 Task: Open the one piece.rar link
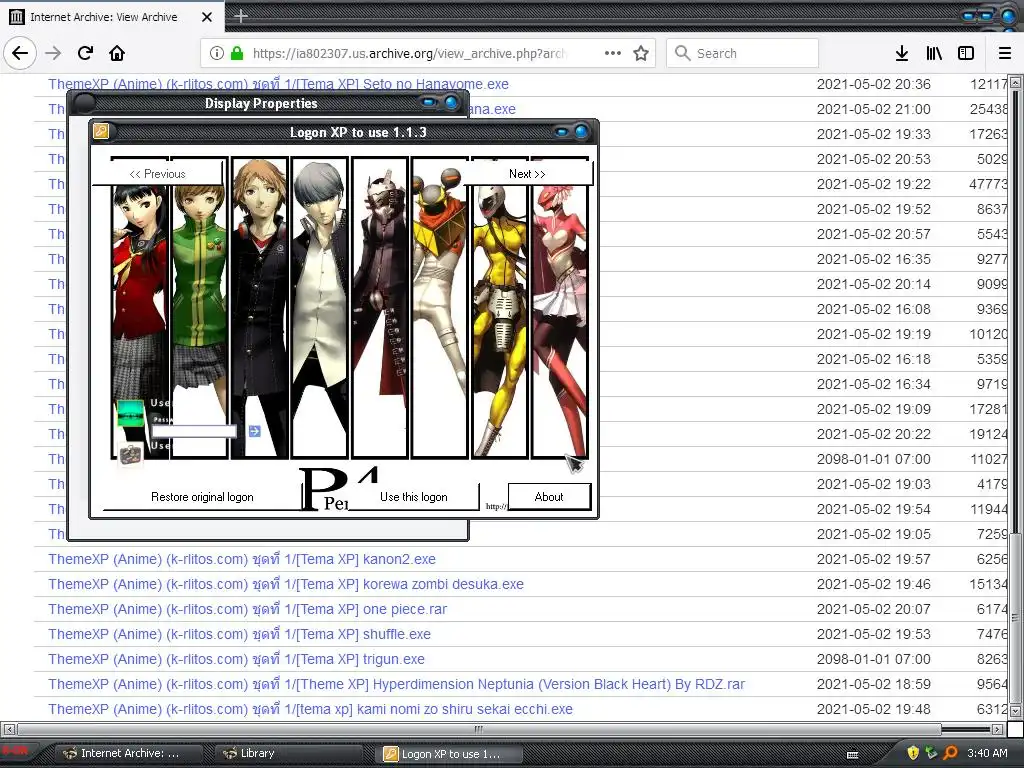(x=248, y=609)
